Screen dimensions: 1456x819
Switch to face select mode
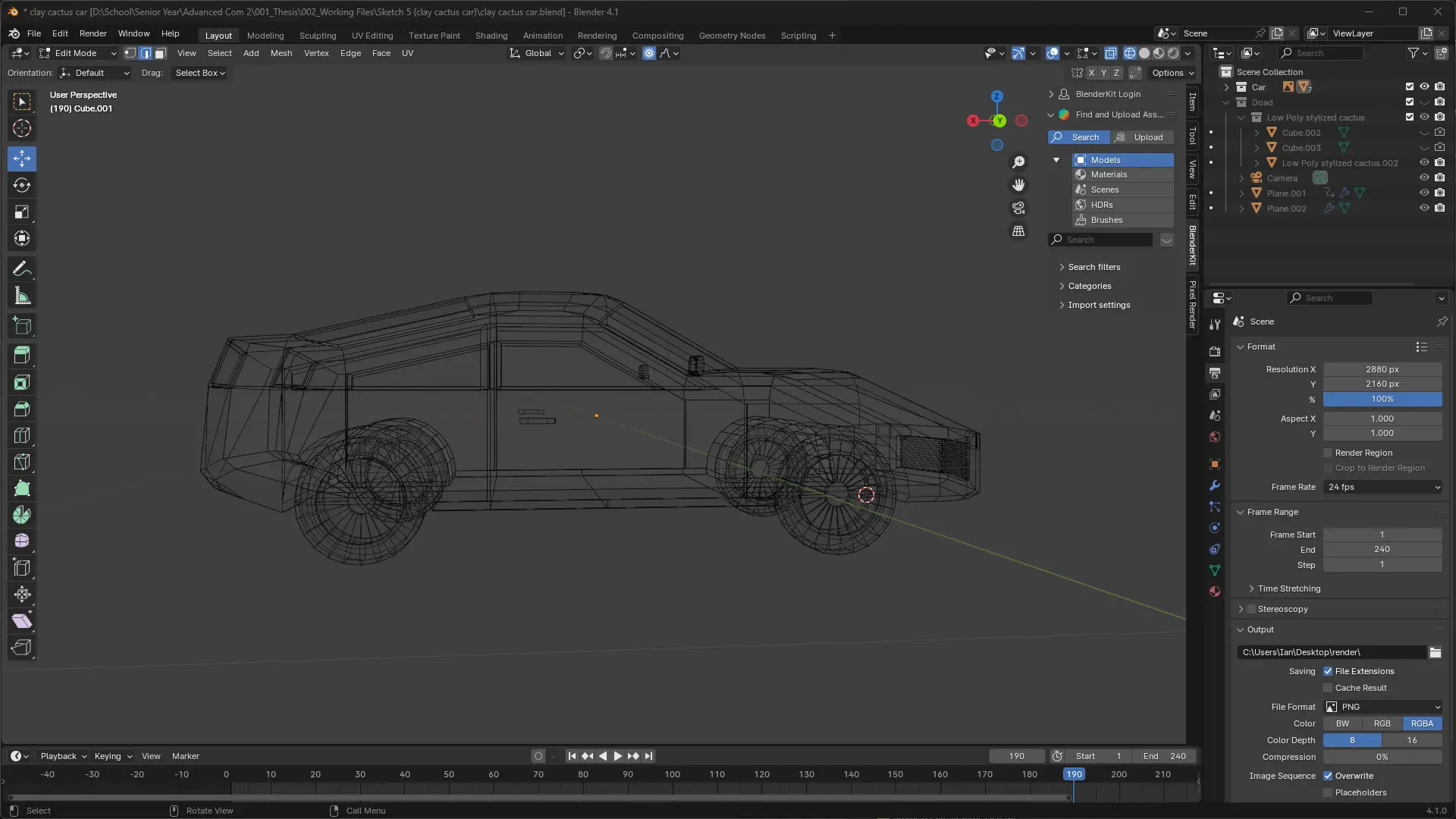pyautogui.click(x=161, y=53)
